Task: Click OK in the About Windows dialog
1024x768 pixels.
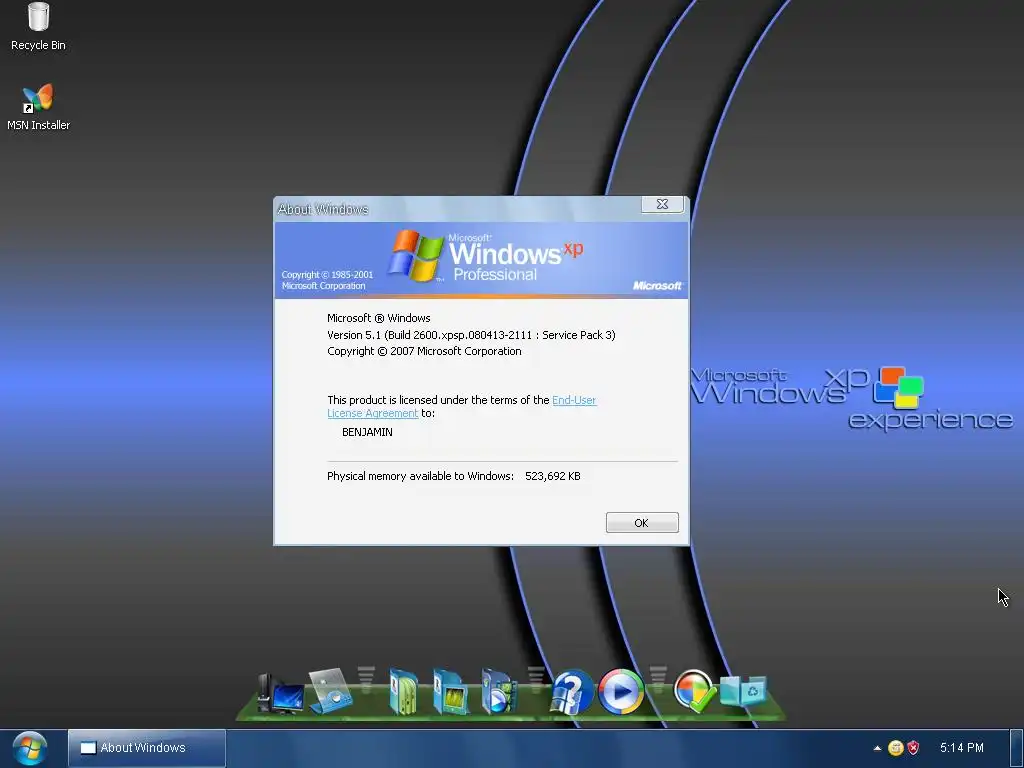Action: click(x=642, y=522)
